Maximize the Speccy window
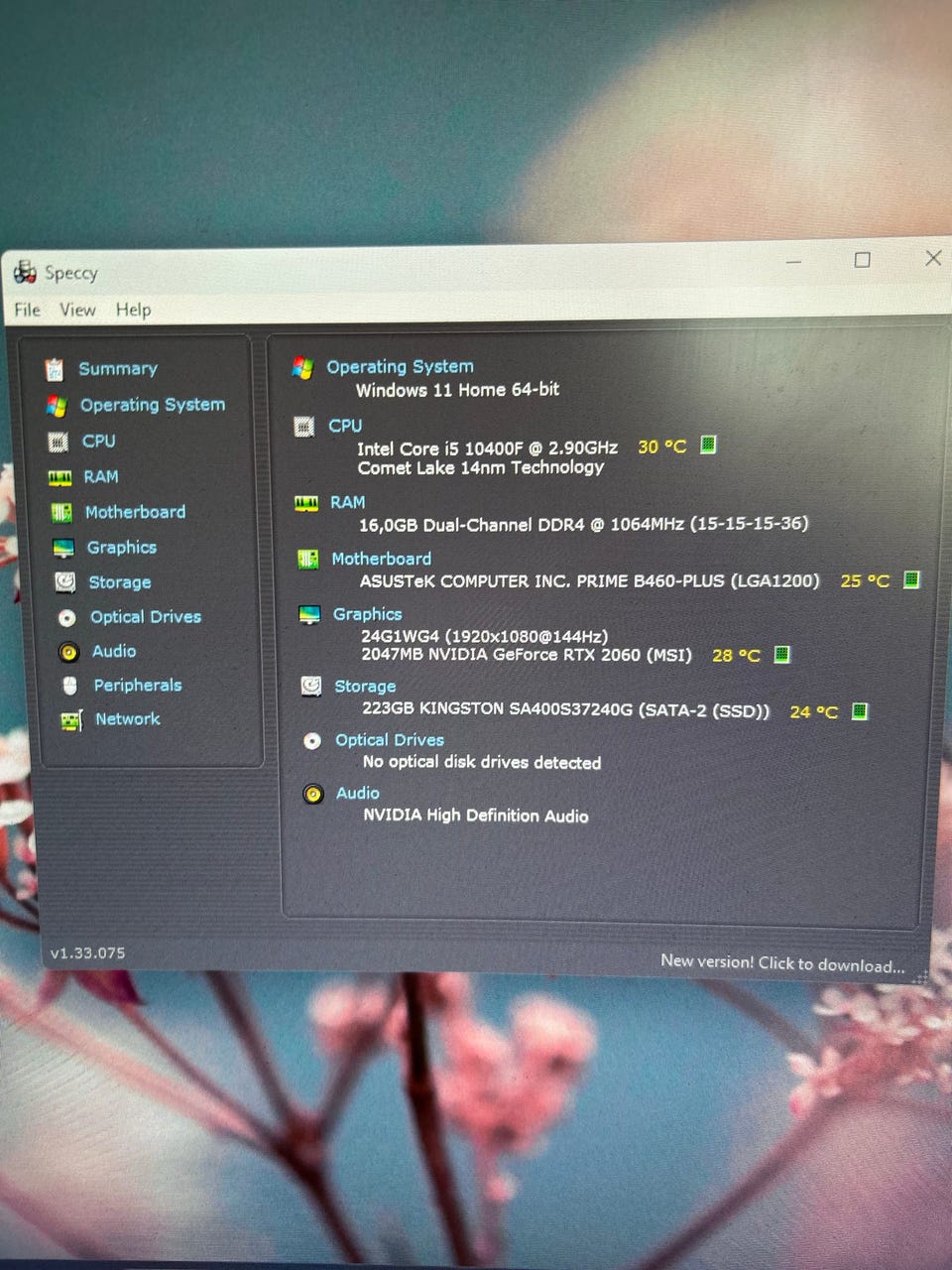Screen dimensions: 952x1270 tap(863, 260)
